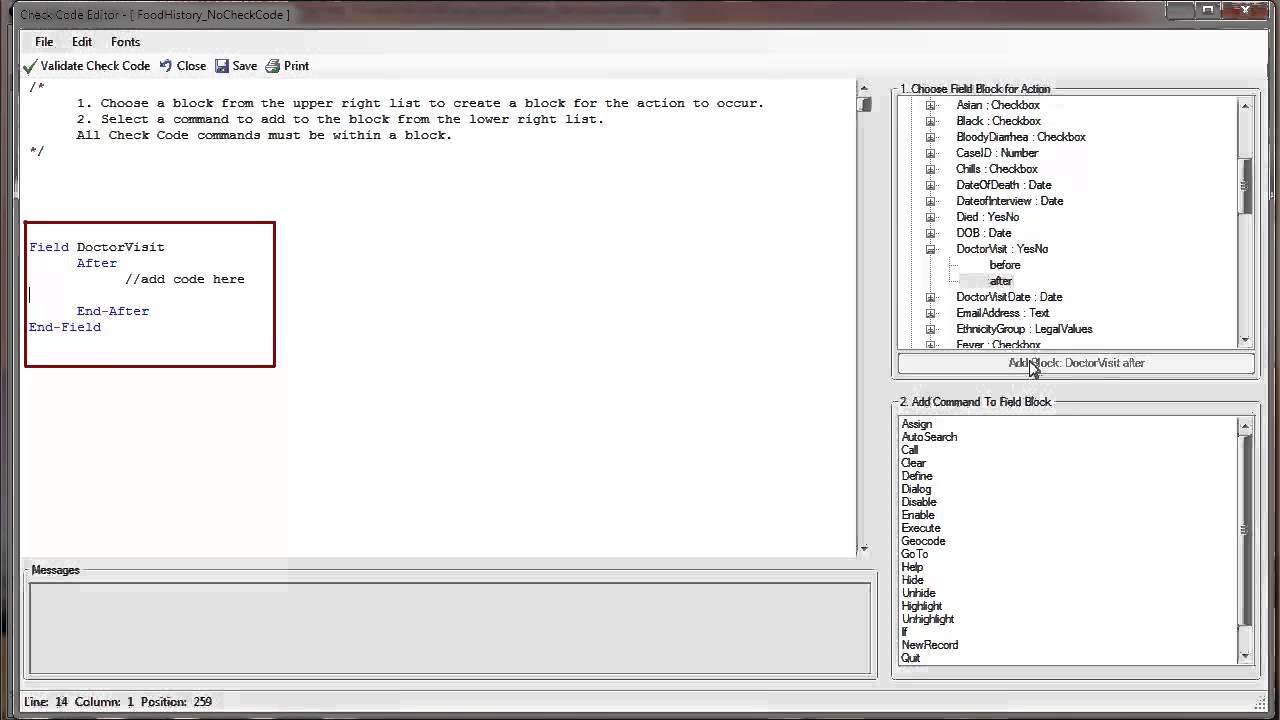Select CaseID : Number field label
Screen dimensions: 1280x720
point(997,153)
